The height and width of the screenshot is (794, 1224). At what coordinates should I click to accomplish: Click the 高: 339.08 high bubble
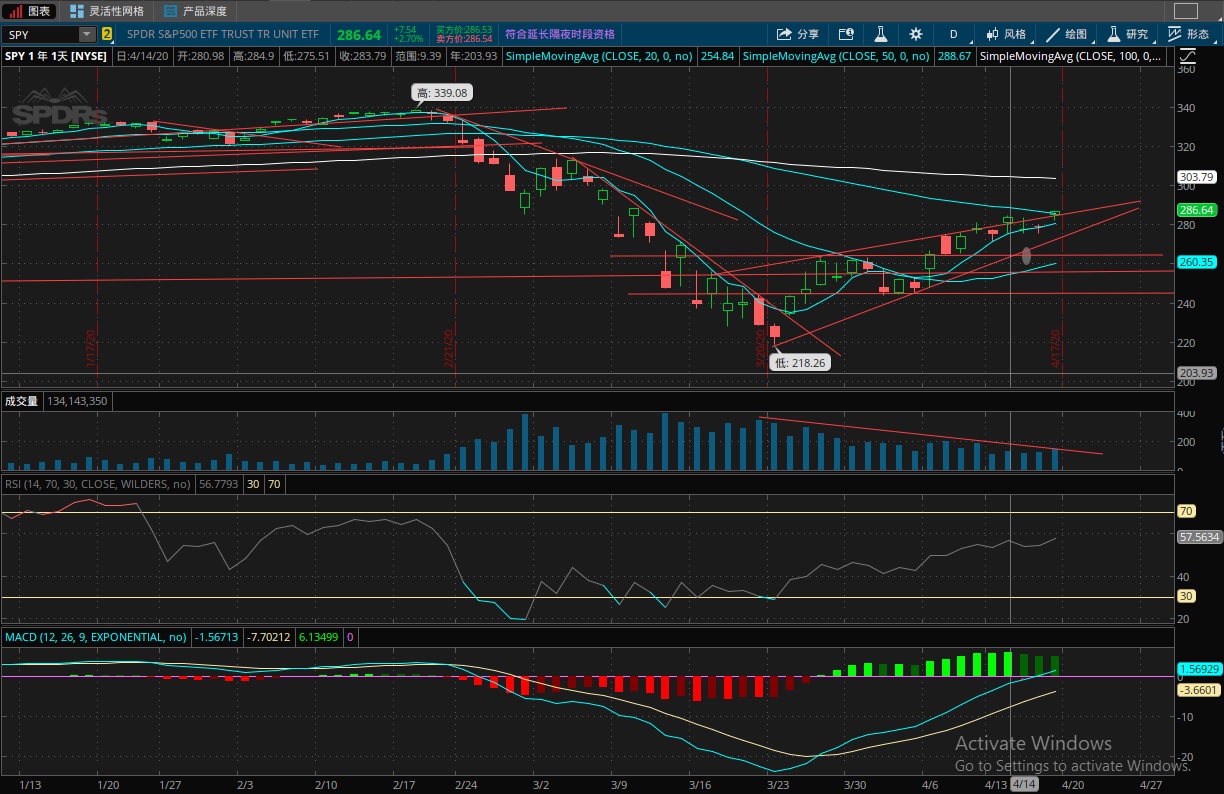pos(441,93)
